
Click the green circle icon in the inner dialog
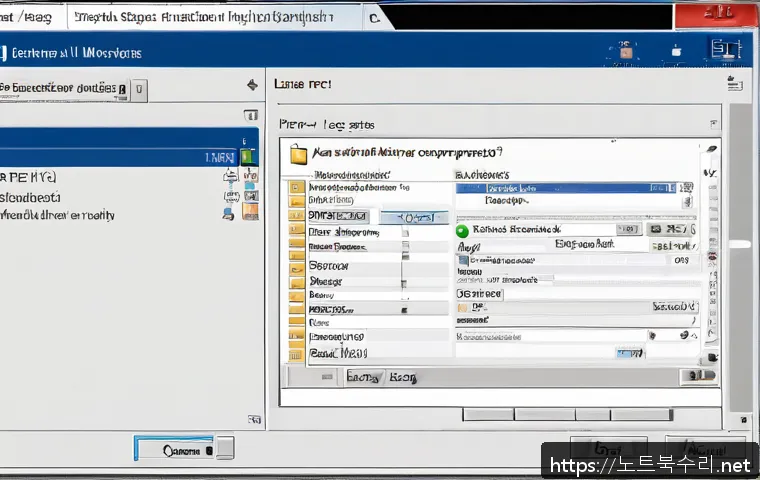462,231
